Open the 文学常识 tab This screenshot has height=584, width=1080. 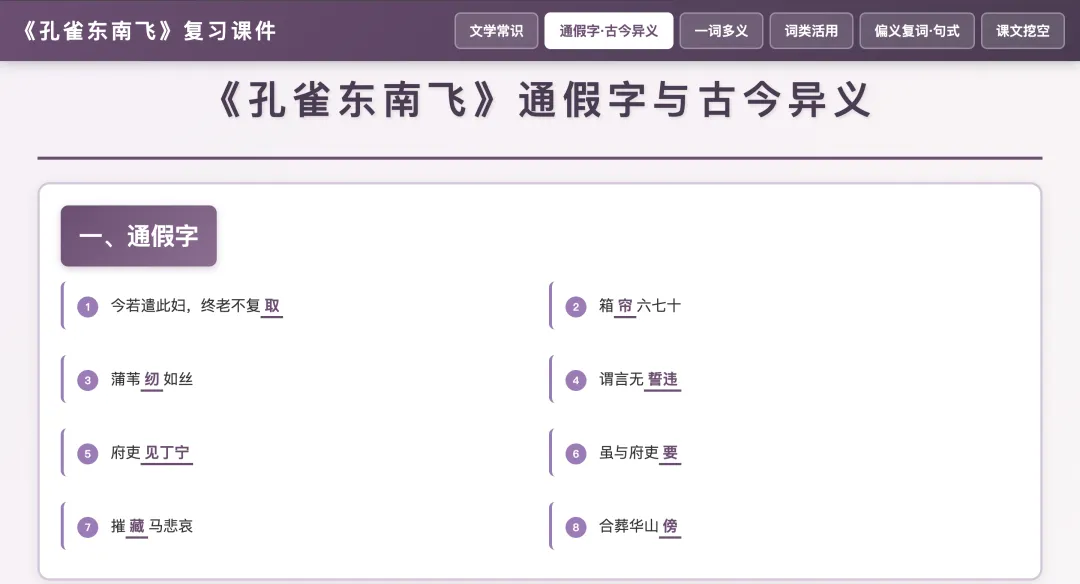pos(496,31)
